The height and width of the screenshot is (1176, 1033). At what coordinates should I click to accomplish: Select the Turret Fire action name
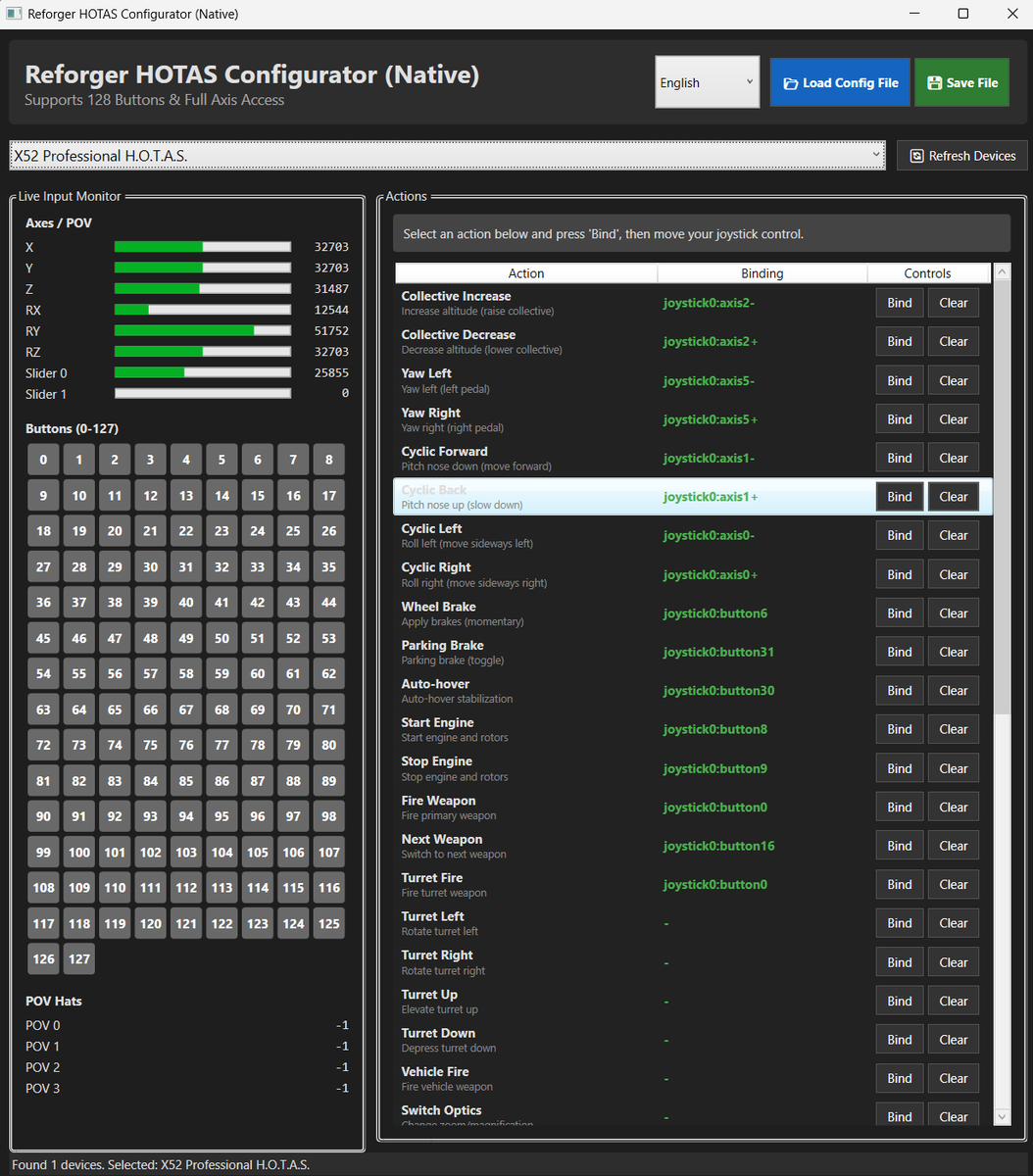(x=432, y=878)
